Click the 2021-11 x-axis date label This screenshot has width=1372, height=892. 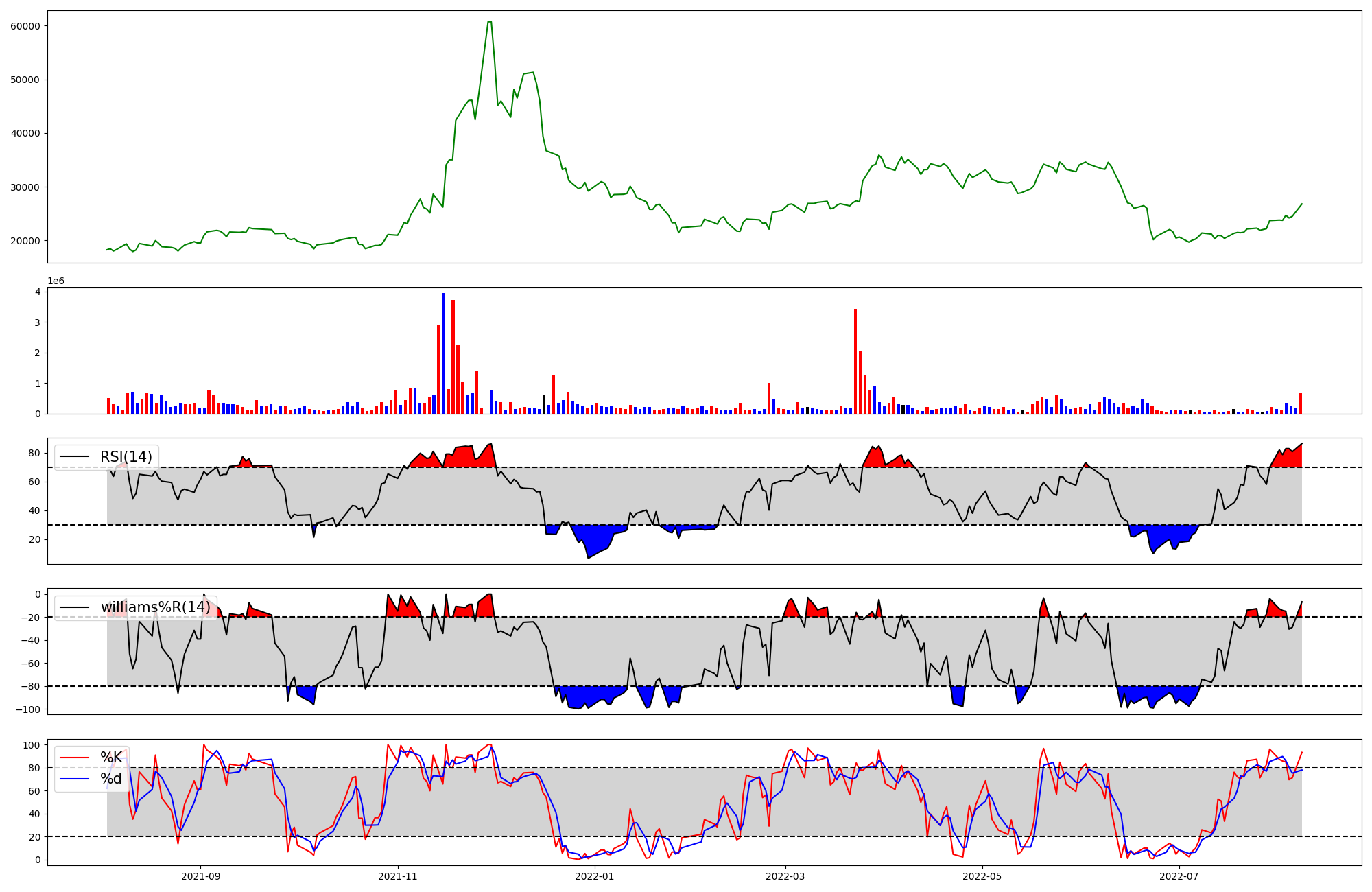pyautogui.click(x=398, y=876)
